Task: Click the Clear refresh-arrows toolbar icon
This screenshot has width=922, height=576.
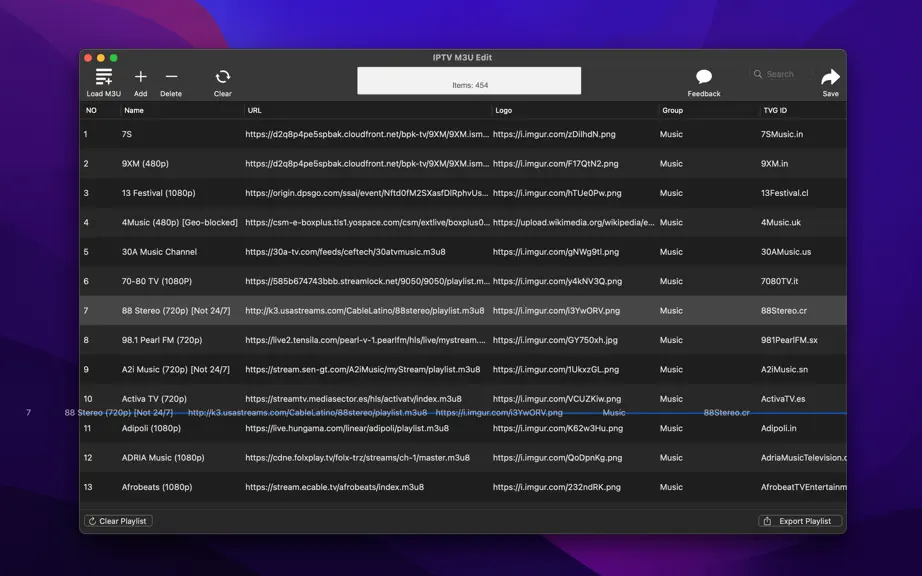Action: click(223, 76)
